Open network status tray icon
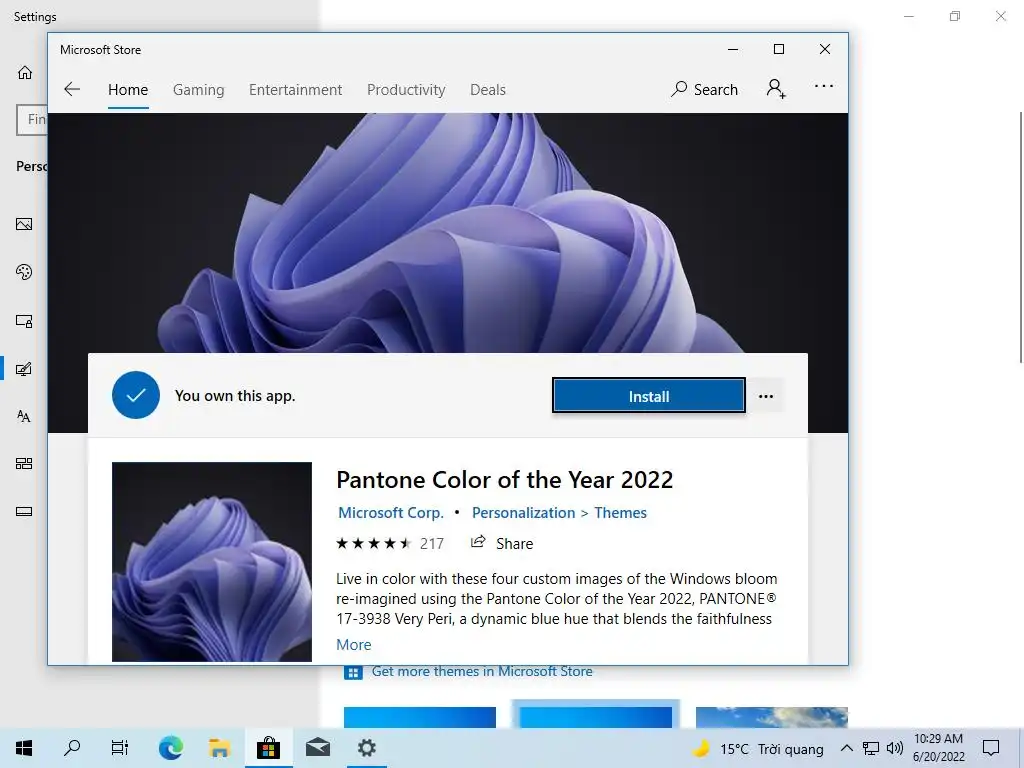 pyautogui.click(x=871, y=748)
